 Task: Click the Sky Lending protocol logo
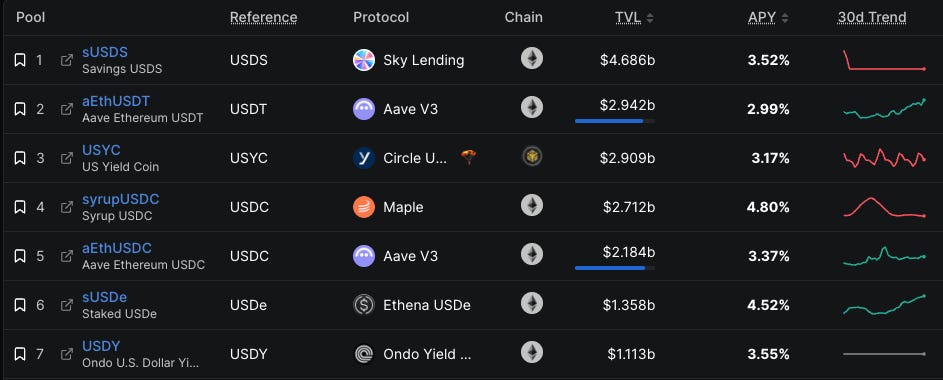[364, 60]
